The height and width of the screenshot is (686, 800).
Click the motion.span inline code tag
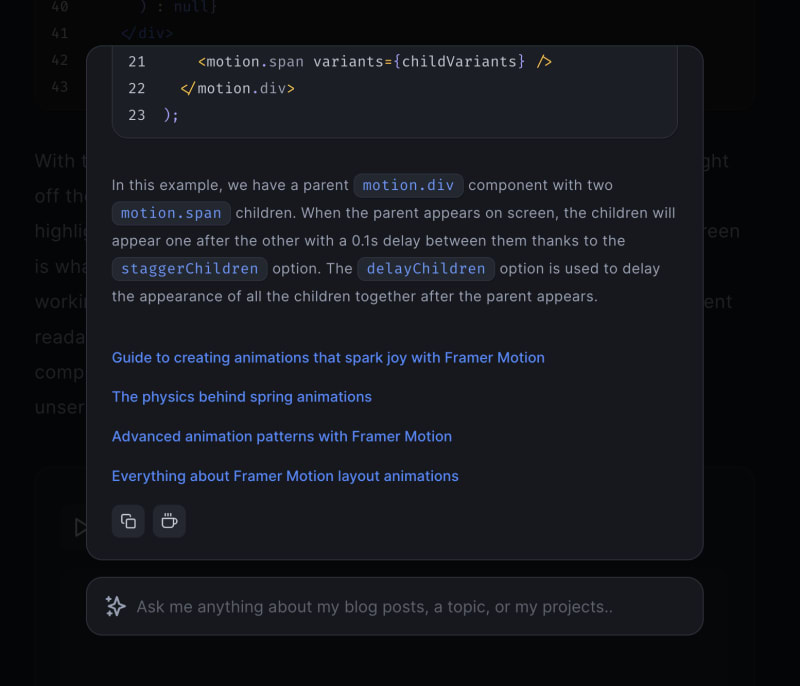[171, 213]
